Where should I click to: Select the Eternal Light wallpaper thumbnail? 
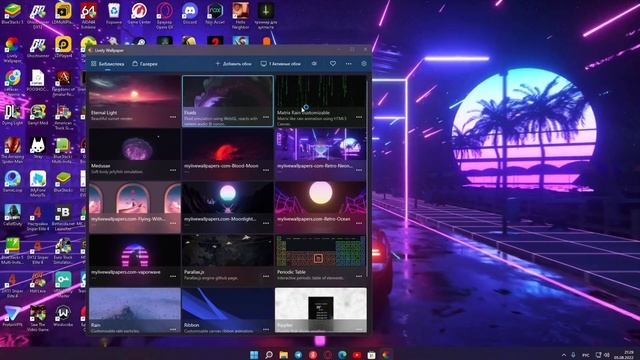135,100
